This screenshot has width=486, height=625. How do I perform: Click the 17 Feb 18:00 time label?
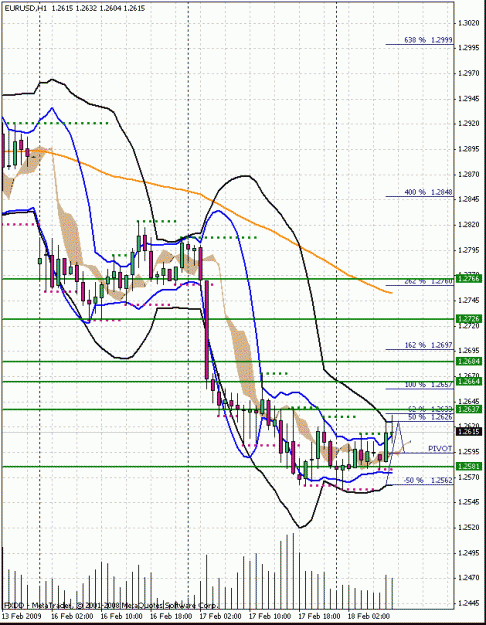[x=320, y=617]
